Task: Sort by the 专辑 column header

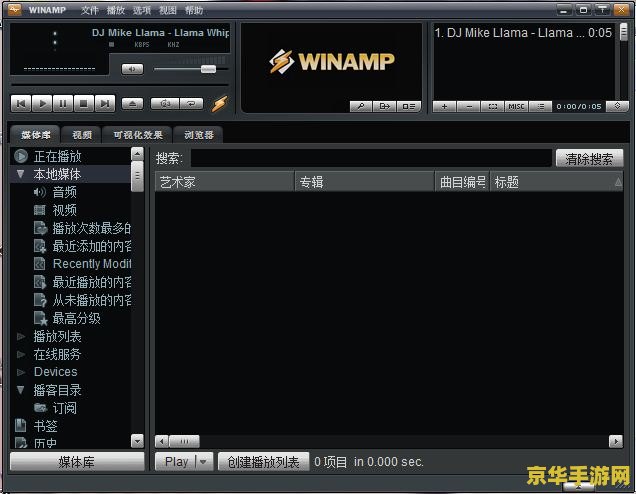Action: (x=365, y=182)
